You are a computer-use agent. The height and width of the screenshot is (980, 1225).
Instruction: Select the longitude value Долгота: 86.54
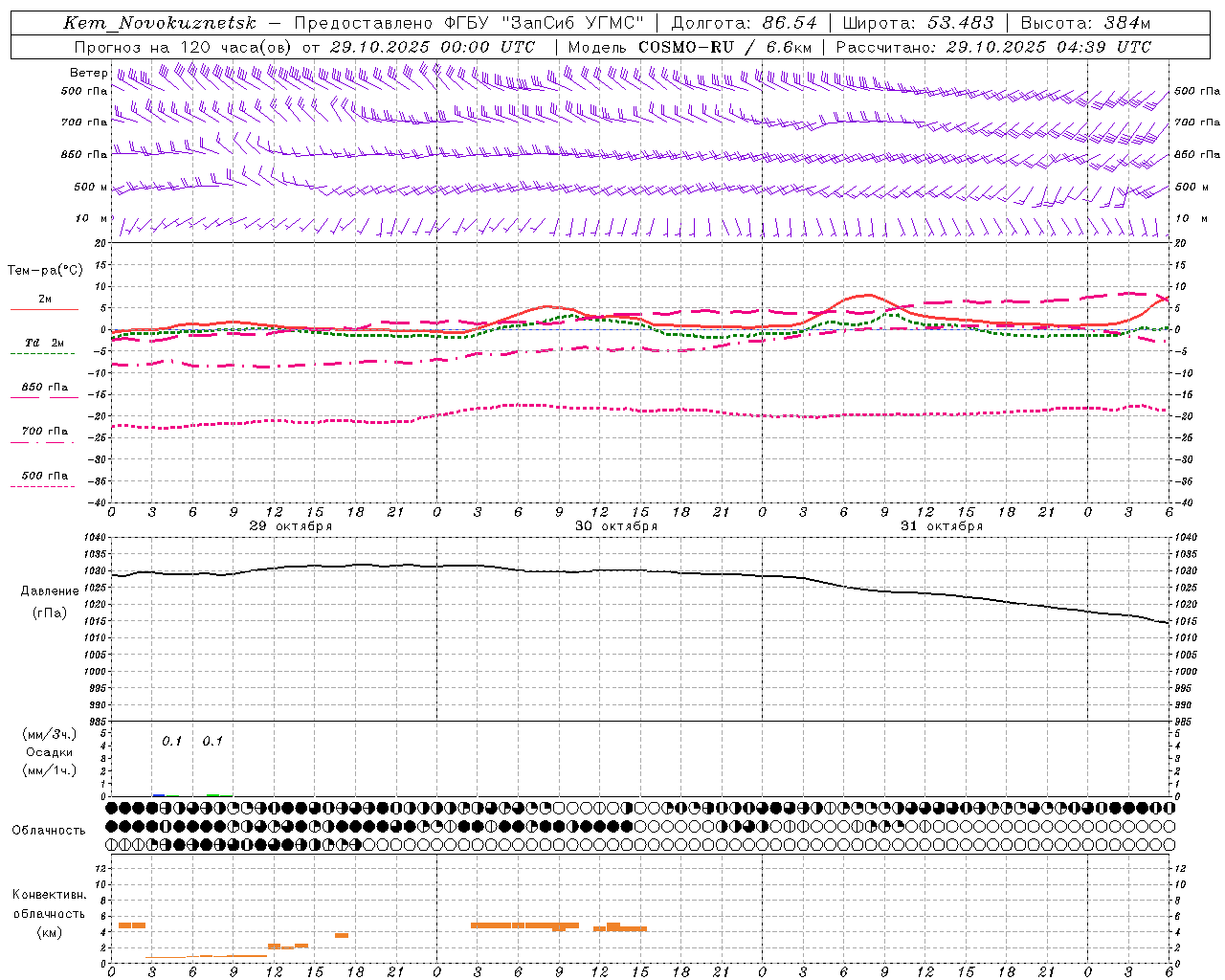(x=745, y=23)
